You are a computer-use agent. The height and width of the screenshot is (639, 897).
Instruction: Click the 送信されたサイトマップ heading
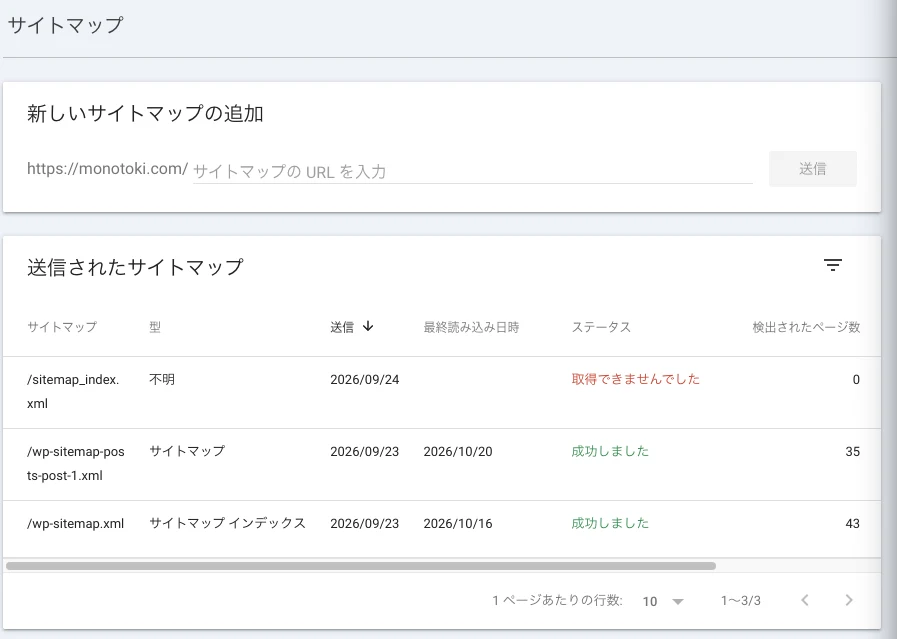click(x=135, y=267)
